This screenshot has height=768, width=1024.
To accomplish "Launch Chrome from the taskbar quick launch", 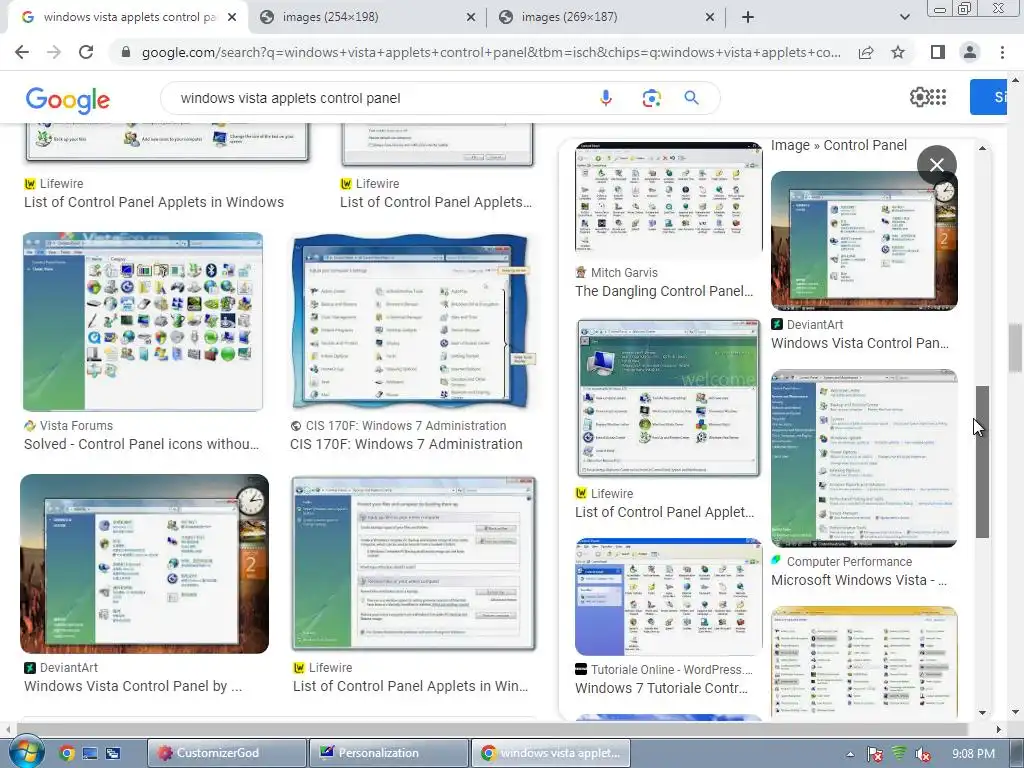I will click(x=67, y=753).
